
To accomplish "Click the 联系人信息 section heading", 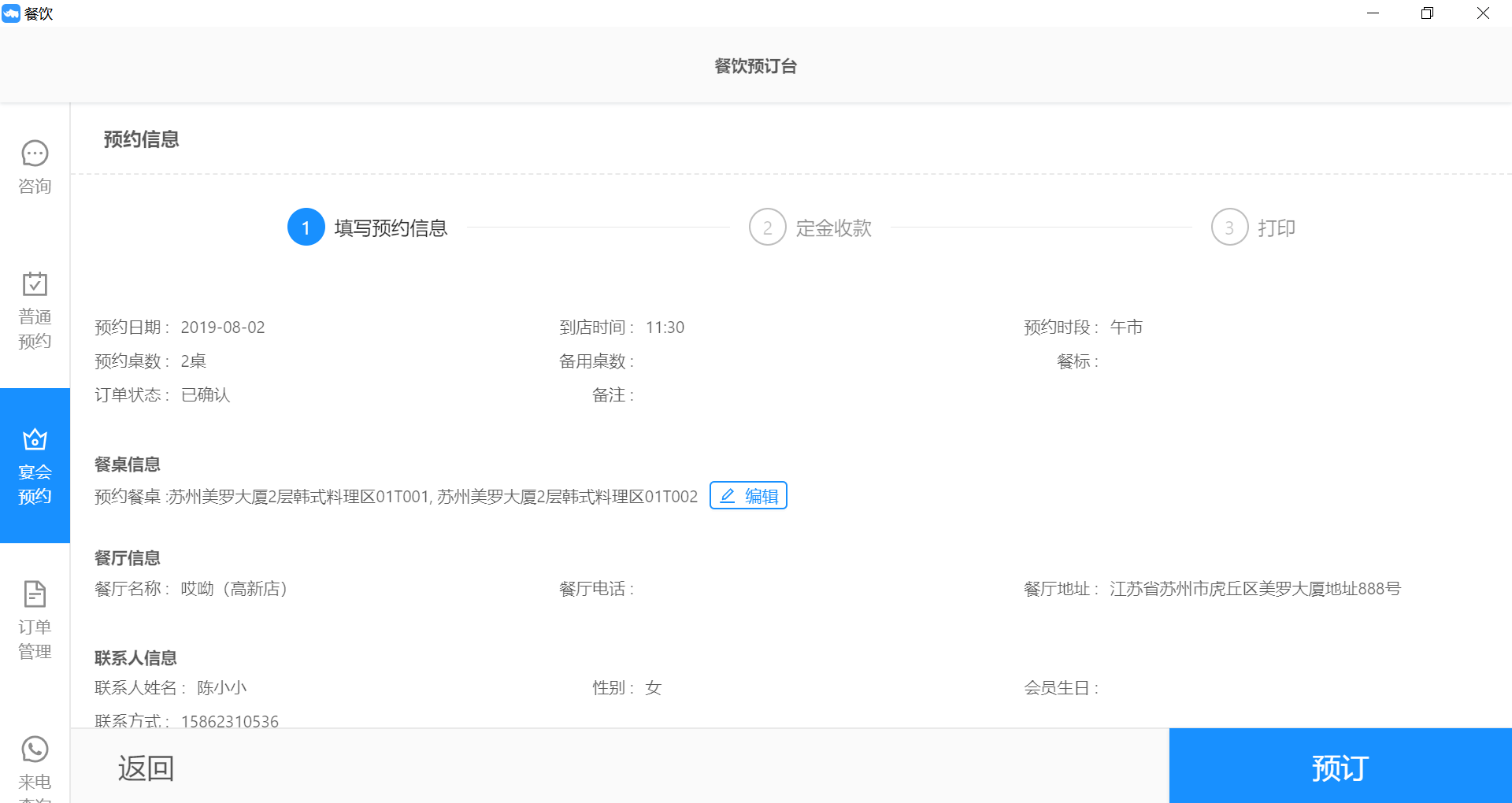I will tap(135, 658).
